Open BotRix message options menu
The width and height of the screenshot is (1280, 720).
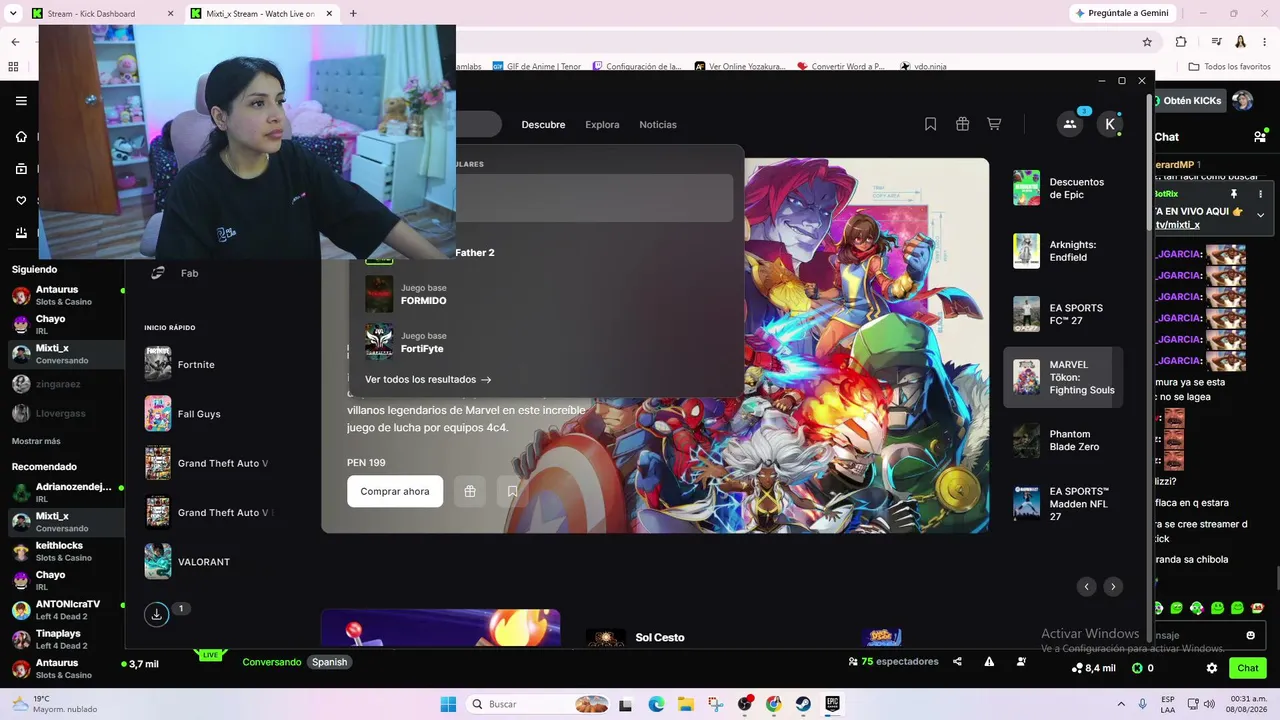[1261, 194]
